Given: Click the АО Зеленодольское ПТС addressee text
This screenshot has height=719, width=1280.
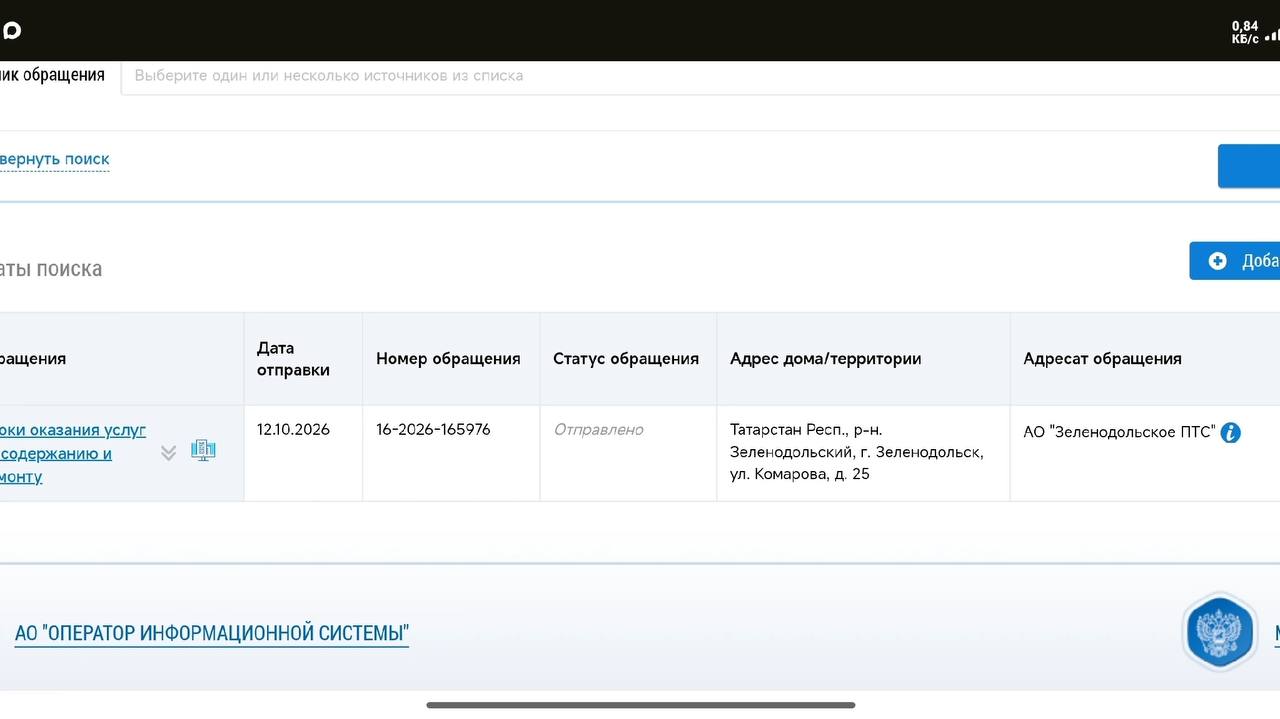Looking at the screenshot, I should pos(1119,432).
